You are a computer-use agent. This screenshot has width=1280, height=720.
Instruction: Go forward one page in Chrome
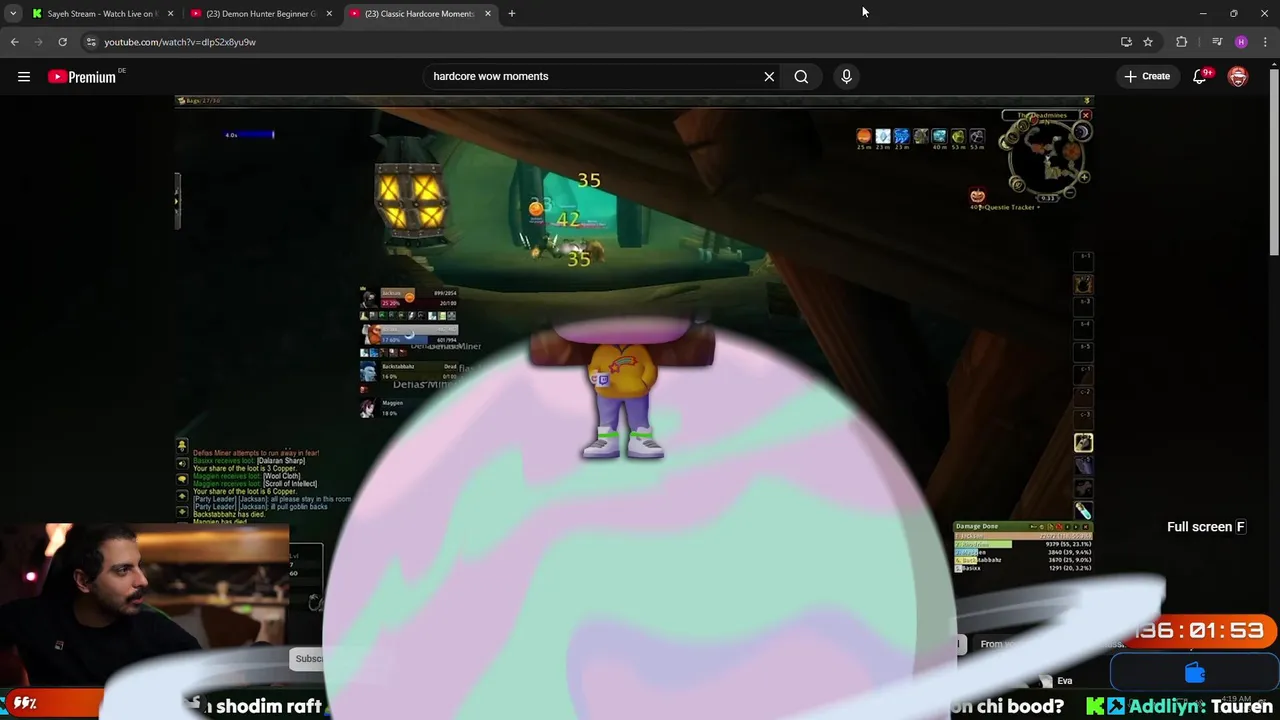pyautogui.click(x=39, y=42)
